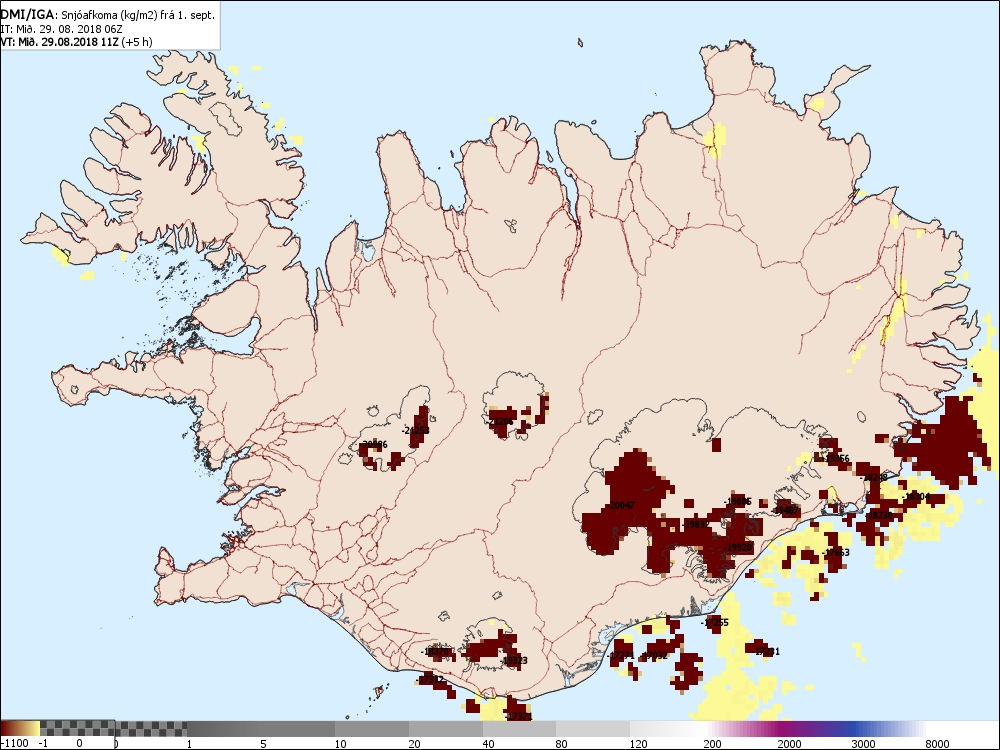Click the legend label 20
Viewport: 1000px width, 750px height.
pyautogui.click(x=415, y=743)
